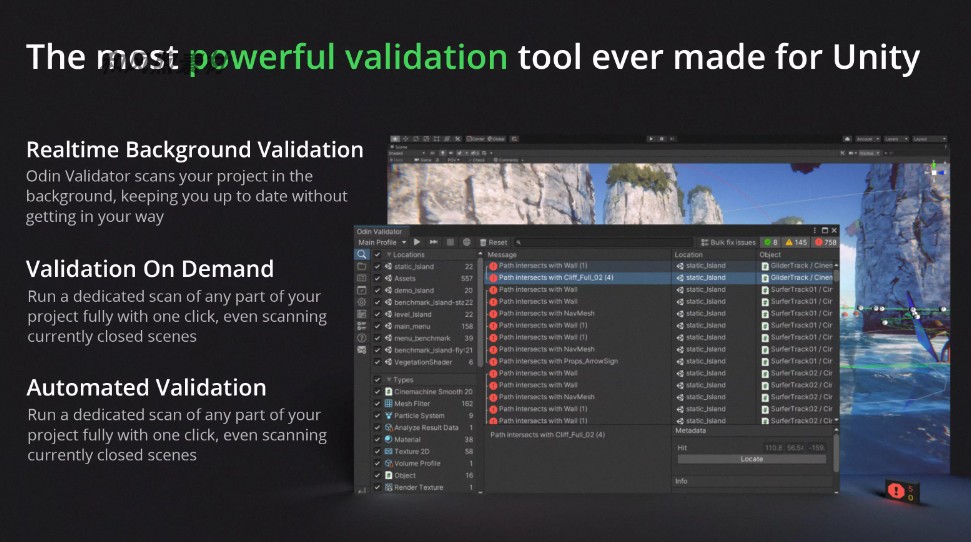The image size is (971, 542).
Task: Select the Scene tab in the Unity editor
Action: [399, 147]
